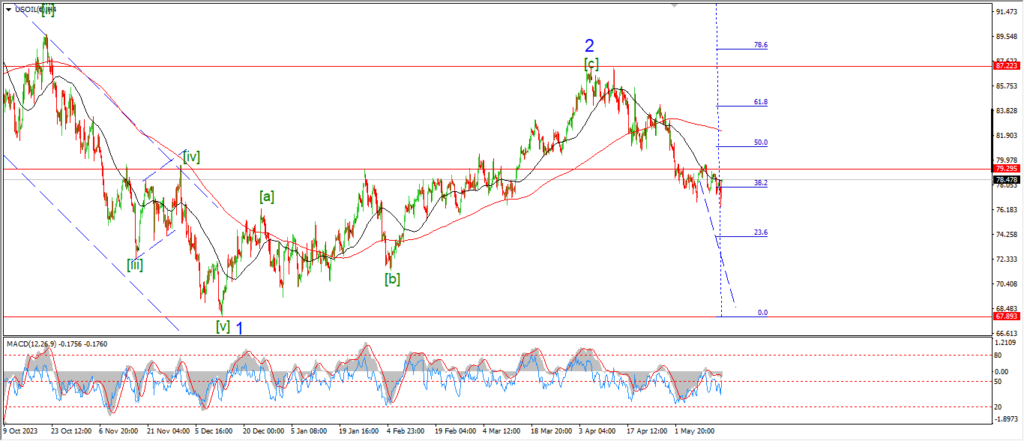1024x441 pixels.
Task: Click the chart shift triangle marker at top
Action: pos(675,5)
